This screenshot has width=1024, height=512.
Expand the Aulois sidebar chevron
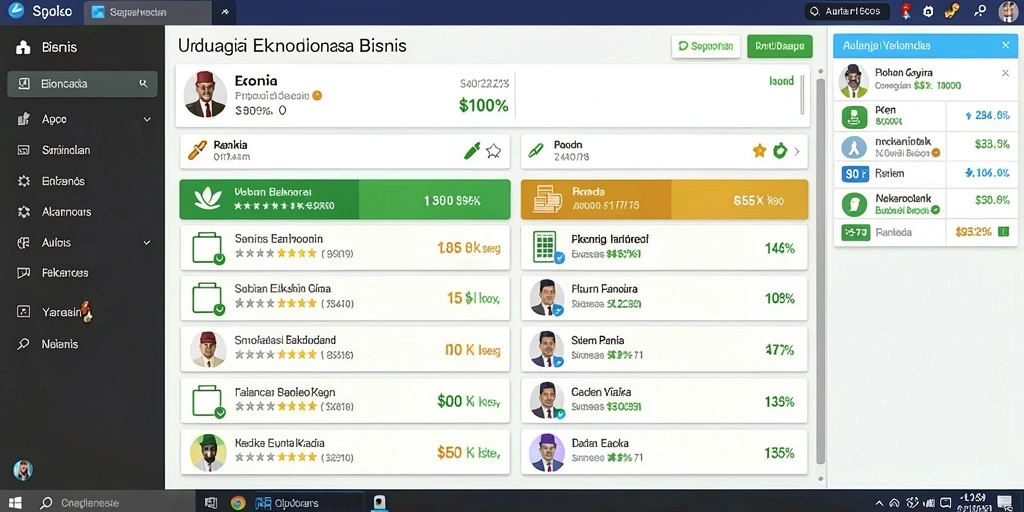point(147,242)
